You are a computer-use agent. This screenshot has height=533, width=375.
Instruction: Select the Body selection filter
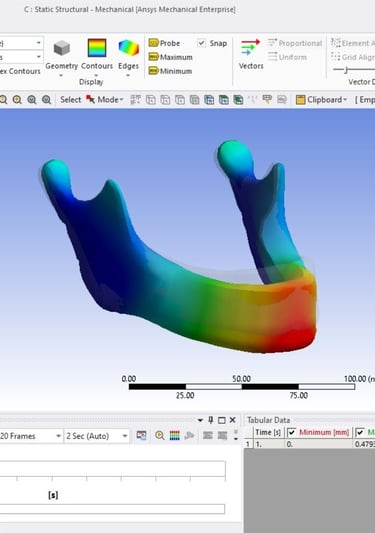[x=194, y=100]
